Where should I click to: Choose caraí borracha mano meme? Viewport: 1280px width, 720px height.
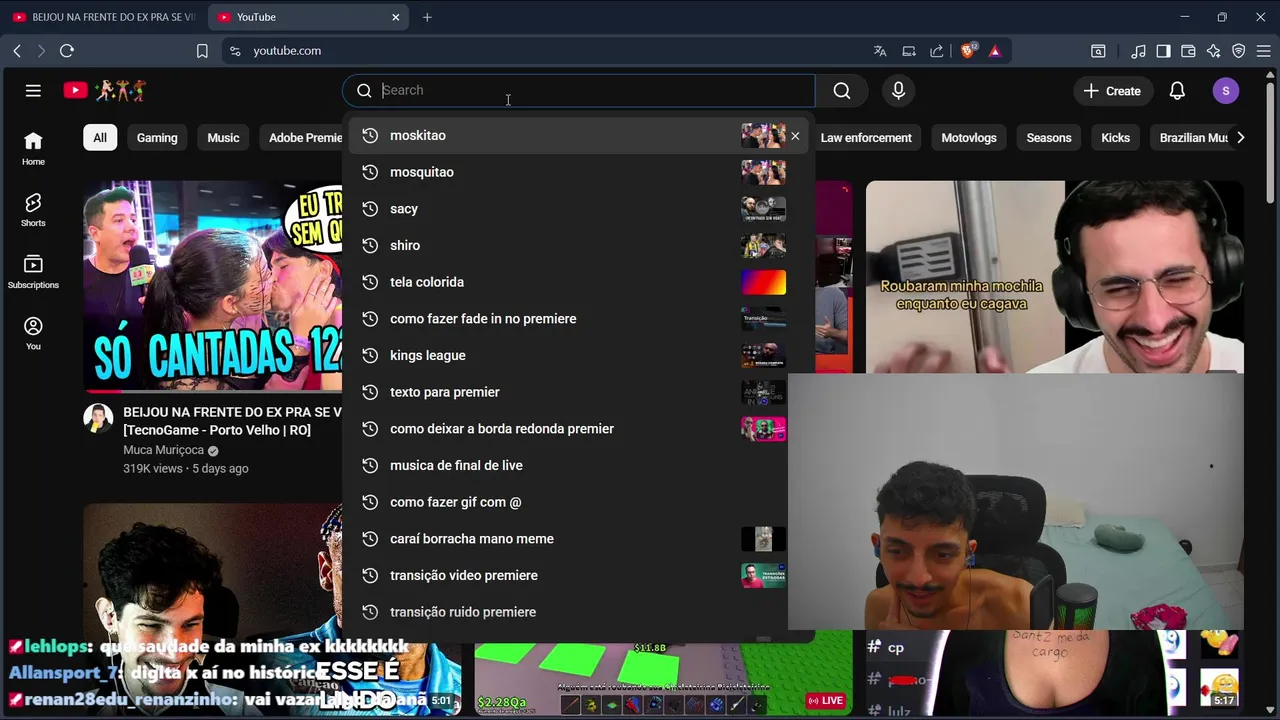(x=567, y=539)
